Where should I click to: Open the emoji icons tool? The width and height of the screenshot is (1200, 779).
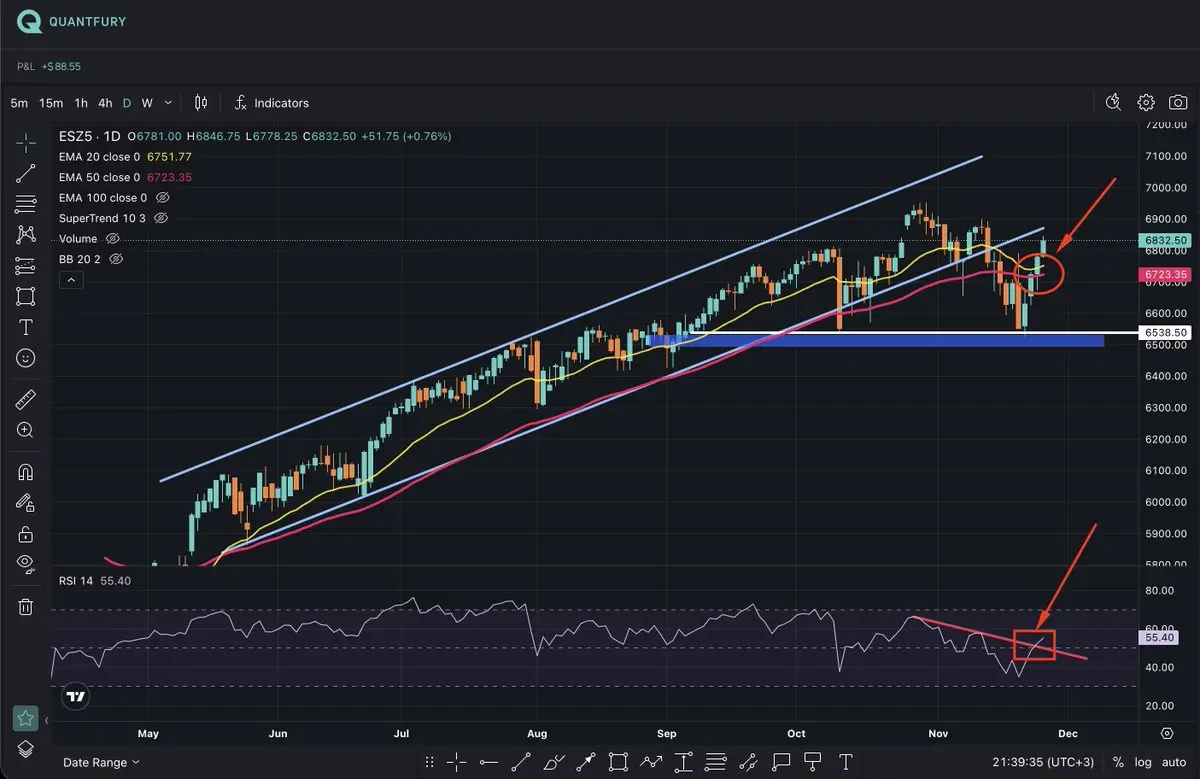pyautogui.click(x=26, y=357)
